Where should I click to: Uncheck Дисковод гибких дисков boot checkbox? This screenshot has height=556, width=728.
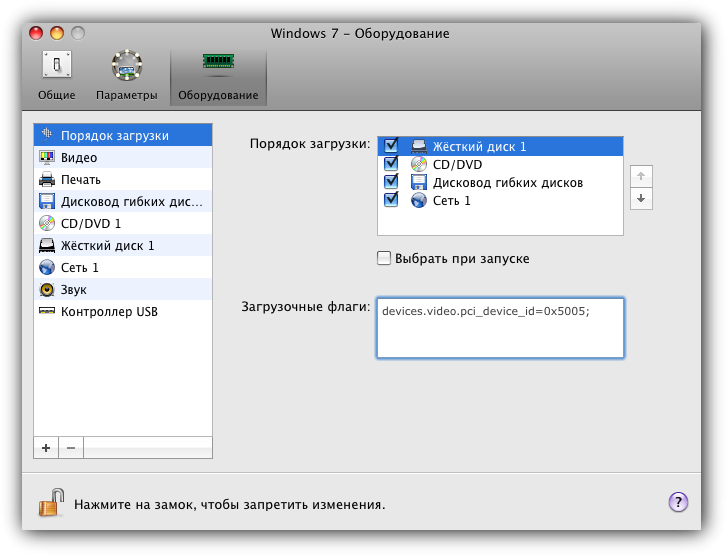click(x=391, y=181)
